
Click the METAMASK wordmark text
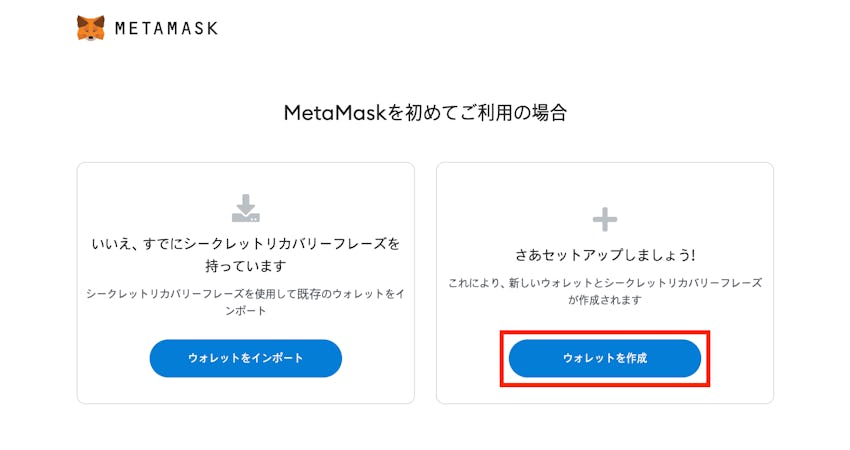166,29
